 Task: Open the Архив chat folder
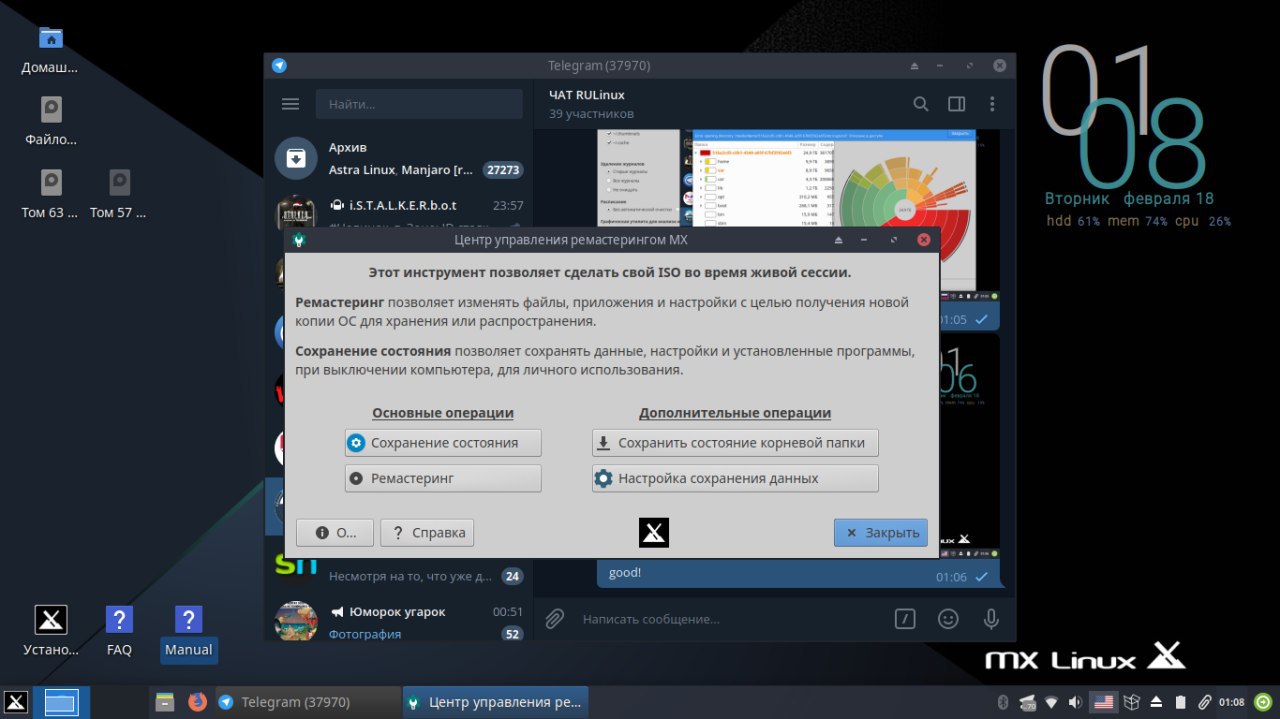399,158
